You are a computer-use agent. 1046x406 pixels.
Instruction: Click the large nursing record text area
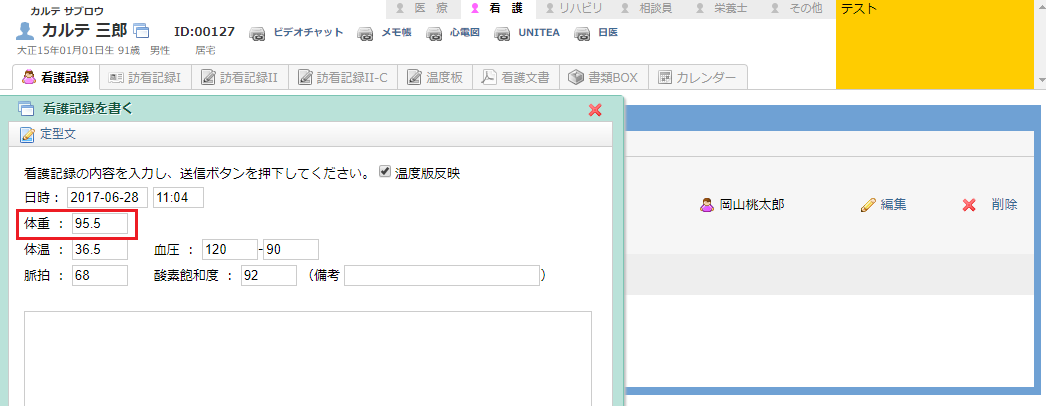pyautogui.click(x=308, y=358)
